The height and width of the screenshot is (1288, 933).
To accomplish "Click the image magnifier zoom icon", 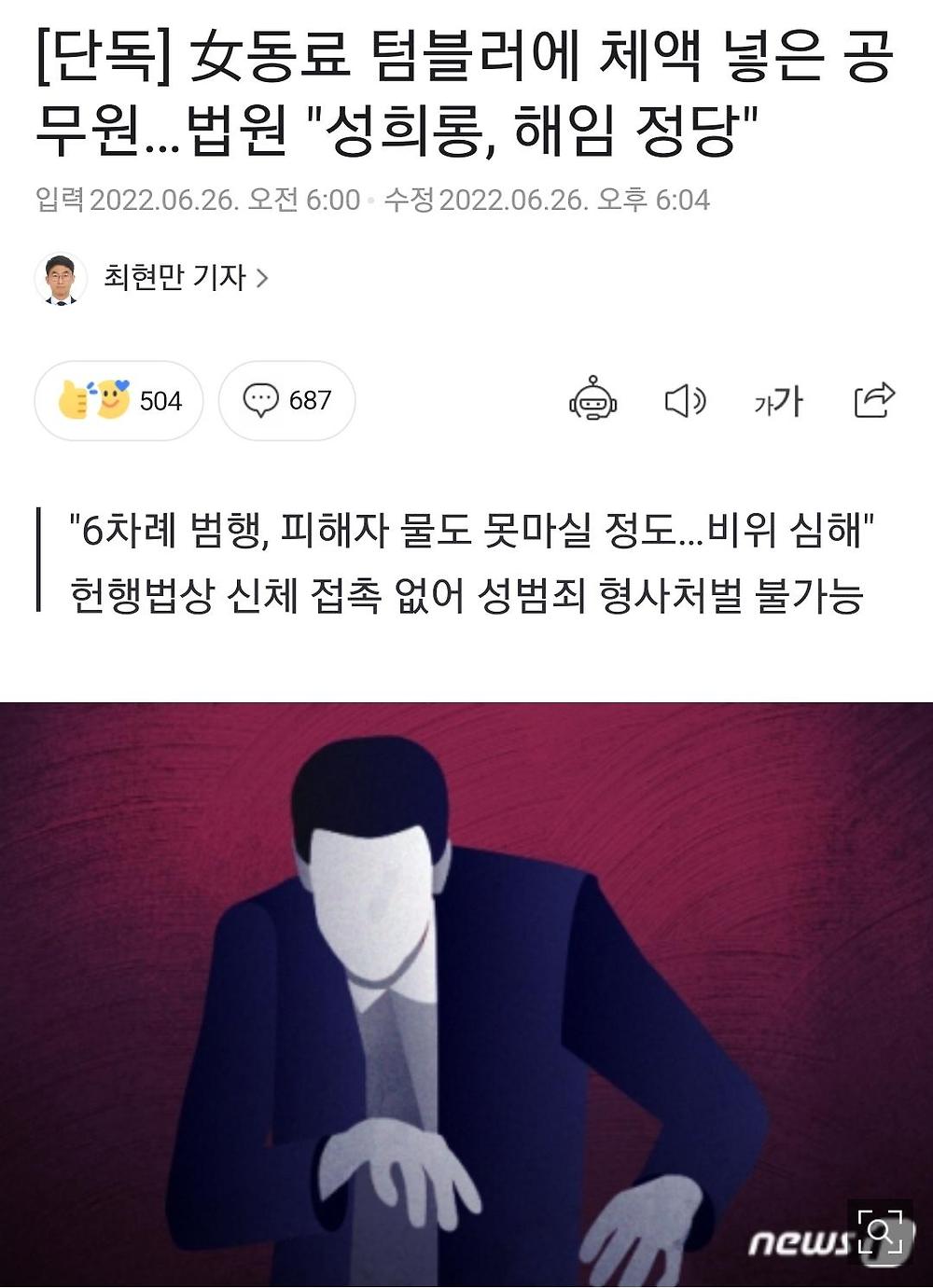I will coord(880,1232).
